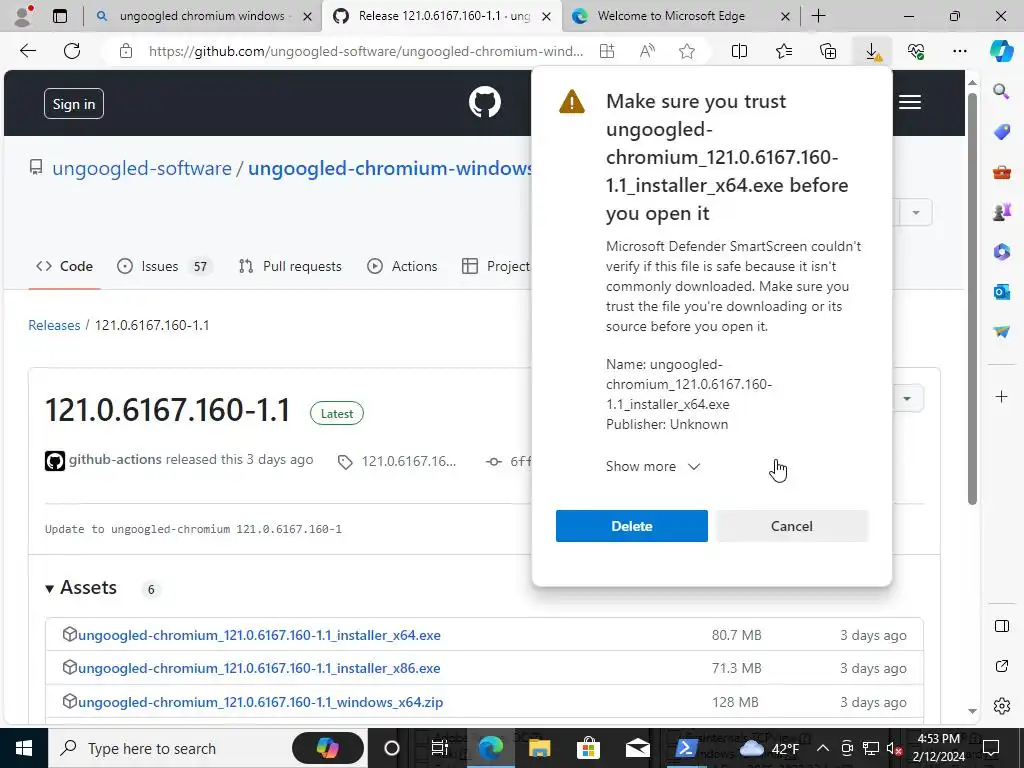Open Browser essentials heart icon
The width and height of the screenshot is (1024, 768).
tap(916, 51)
